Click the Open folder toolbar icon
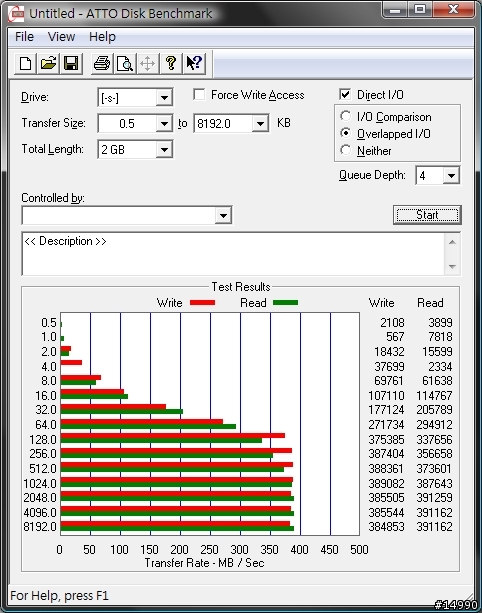This screenshot has width=482, height=613. click(48, 63)
